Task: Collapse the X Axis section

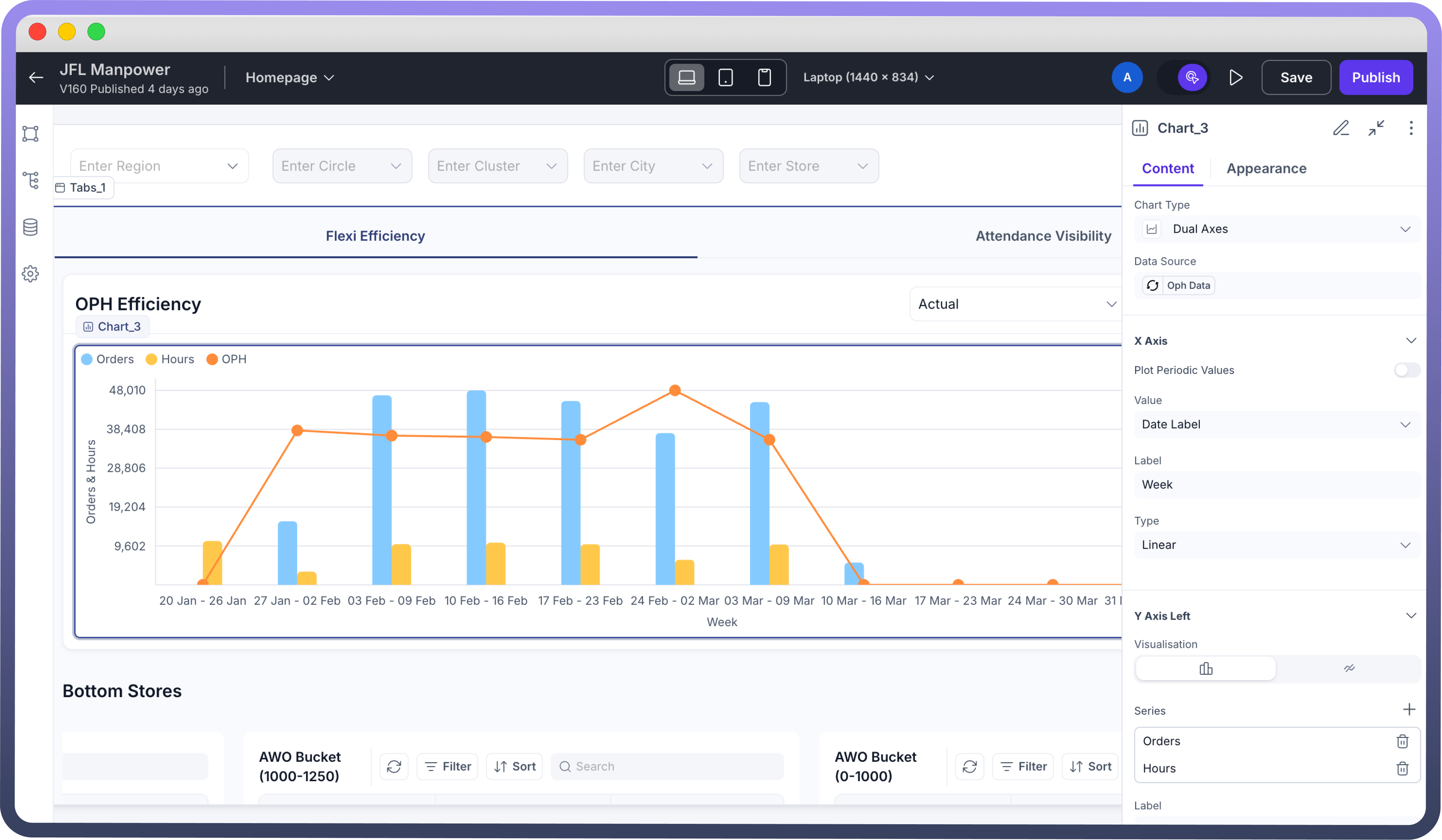Action: pos(1410,341)
